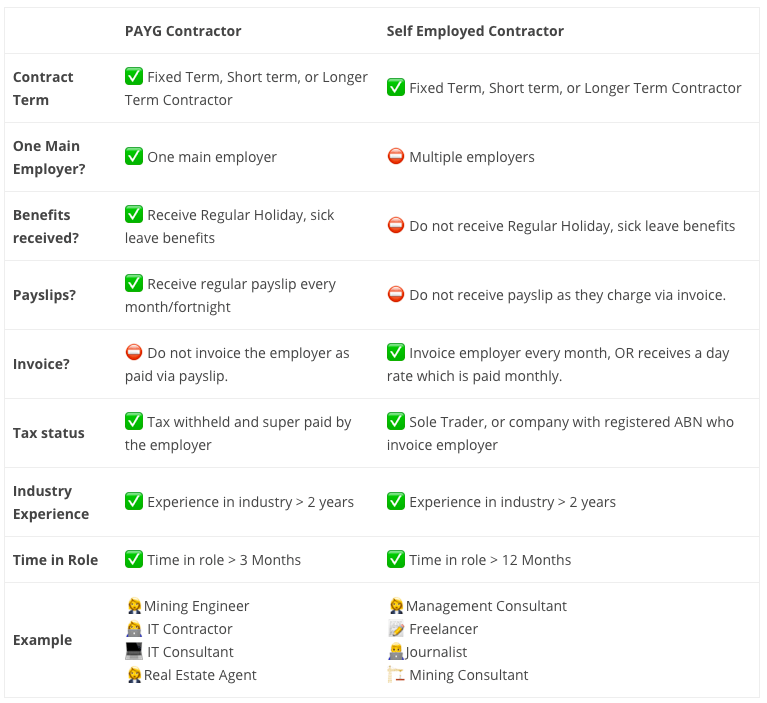The height and width of the screenshot is (703, 767).
Task: Click the PAYG Contractor column header
Action: coord(183,31)
